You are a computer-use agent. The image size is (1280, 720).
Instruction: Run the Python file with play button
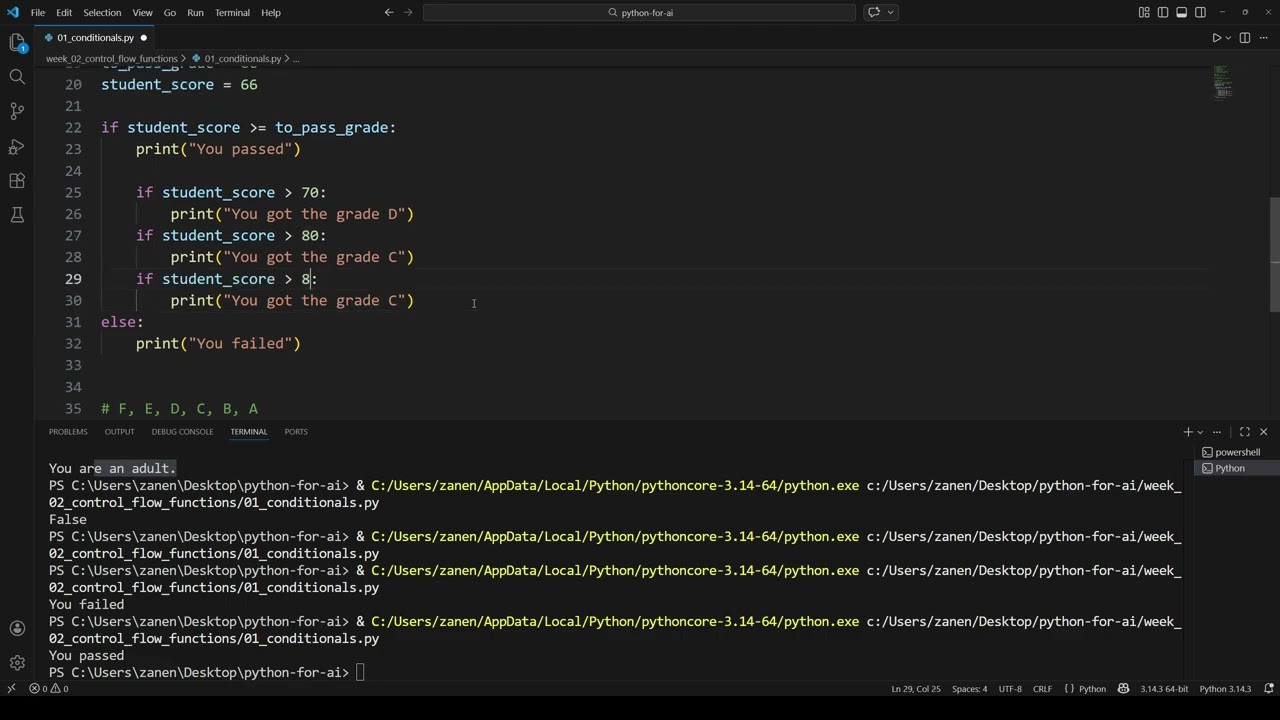(x=1217, y=38)
